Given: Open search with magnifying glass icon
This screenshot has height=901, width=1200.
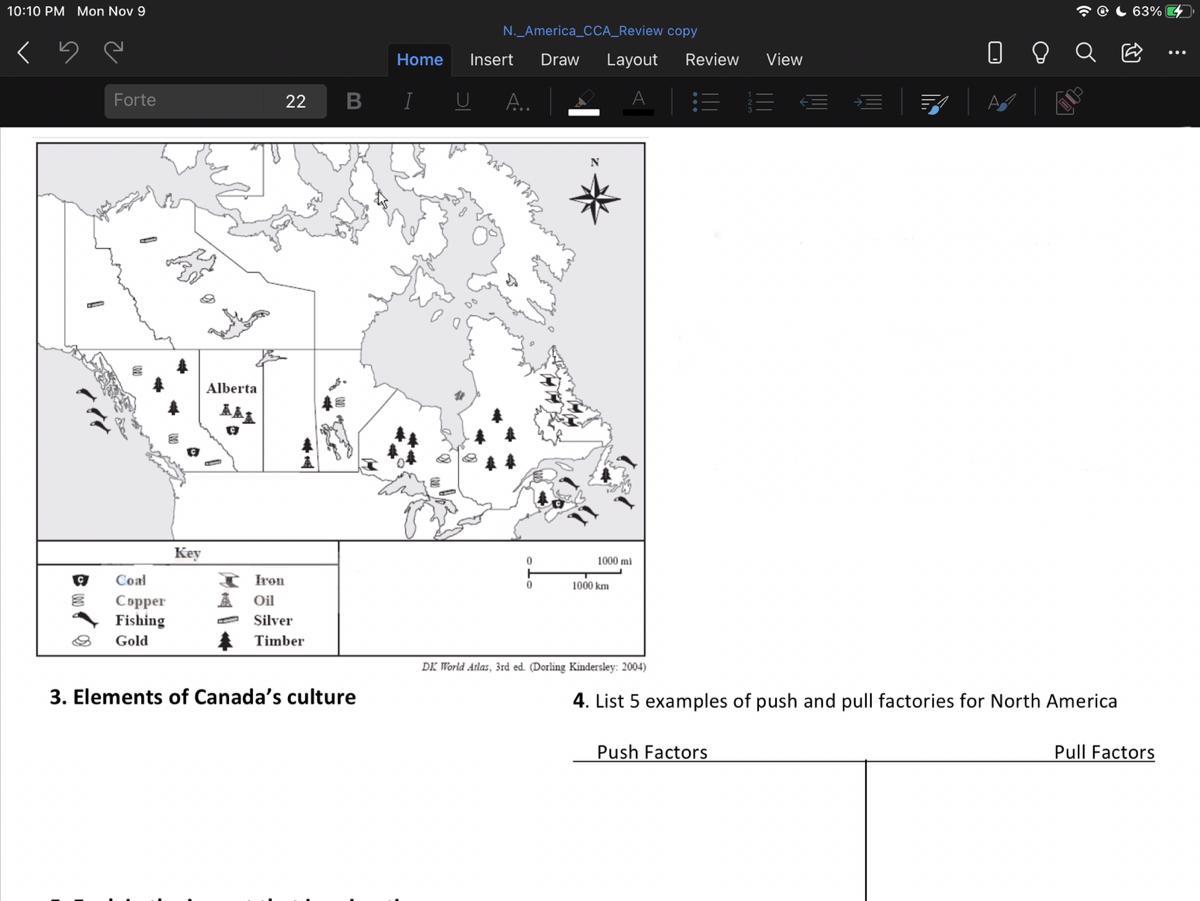Looking at the screenshot, I should (1085, 53).
